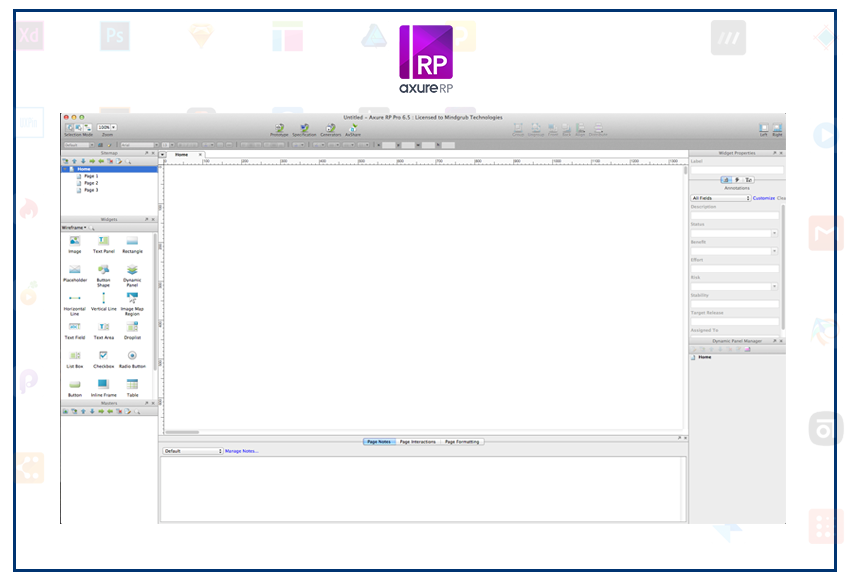Image resolution: width=850 pixels, height=580 pixels.
Task: Toggle the Left panel visibility
Action: [763, 130]
